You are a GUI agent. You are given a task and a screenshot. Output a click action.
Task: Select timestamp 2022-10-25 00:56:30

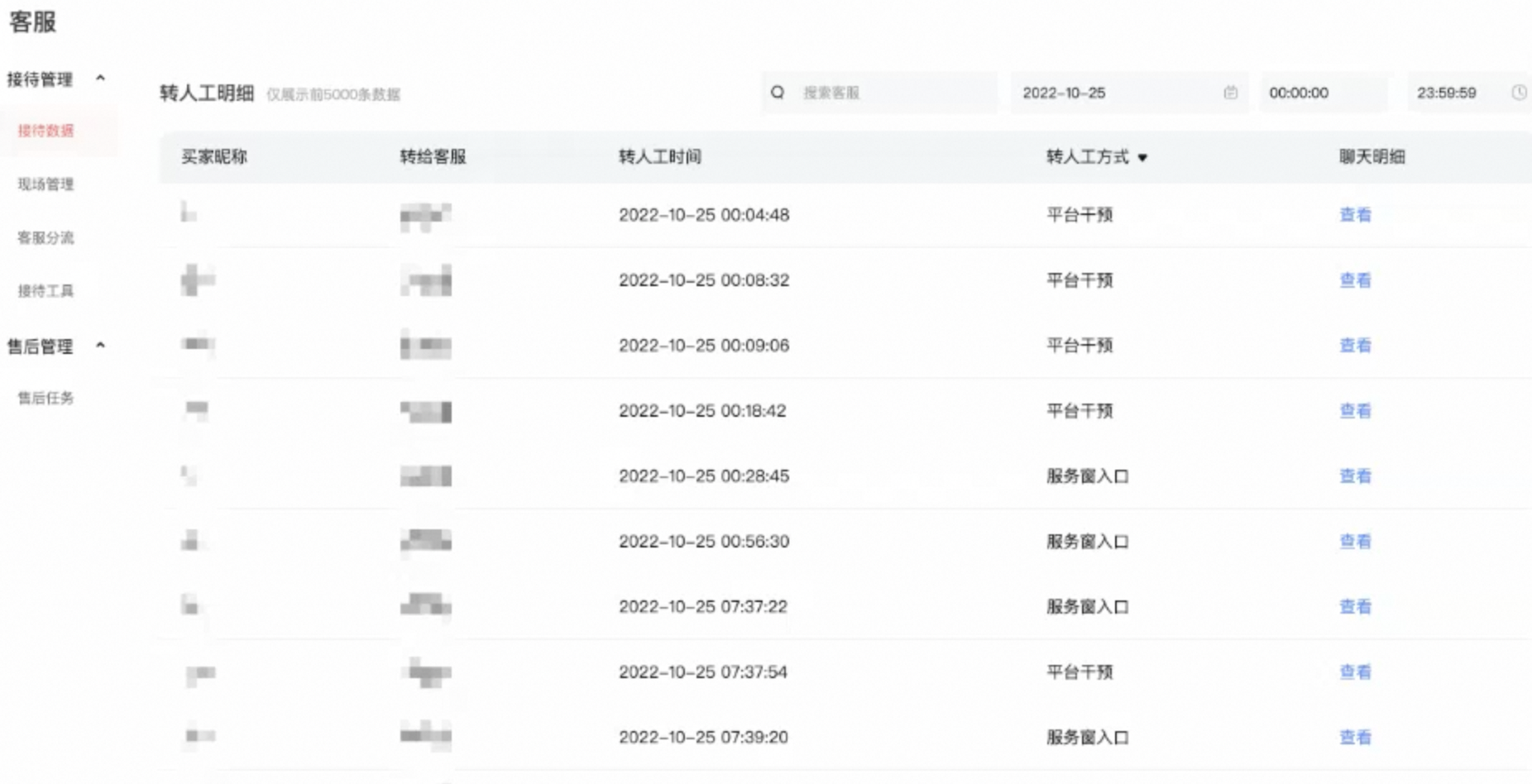[704, 542]
